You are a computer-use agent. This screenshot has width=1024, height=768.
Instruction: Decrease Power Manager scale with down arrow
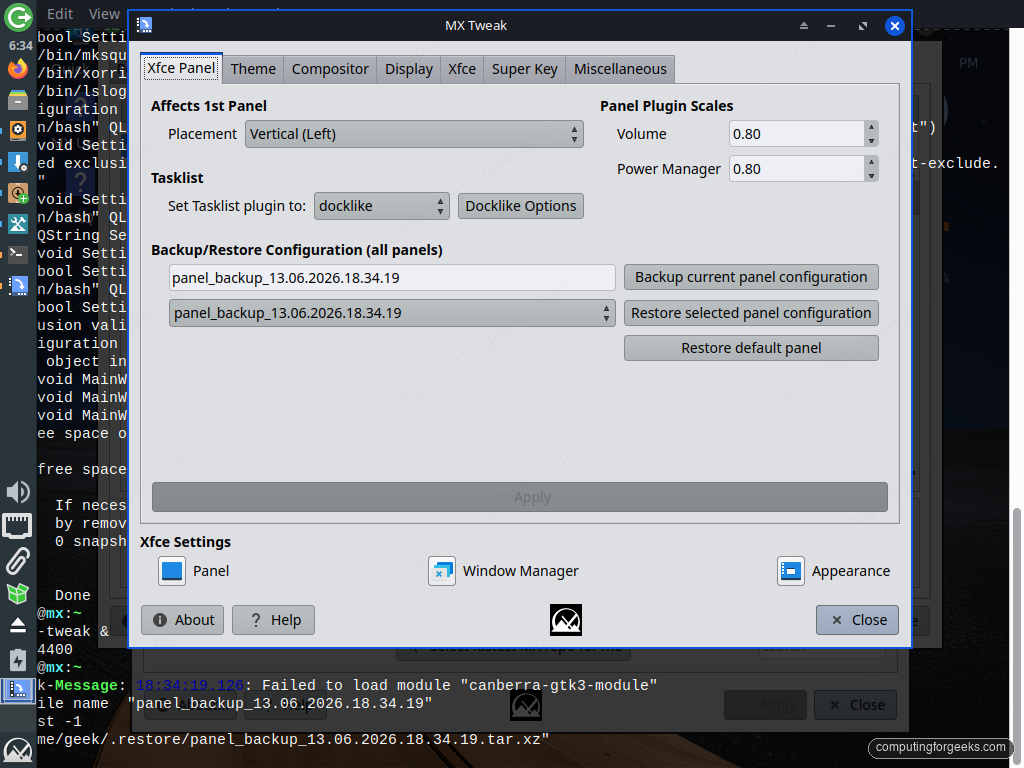click(871, 176)
